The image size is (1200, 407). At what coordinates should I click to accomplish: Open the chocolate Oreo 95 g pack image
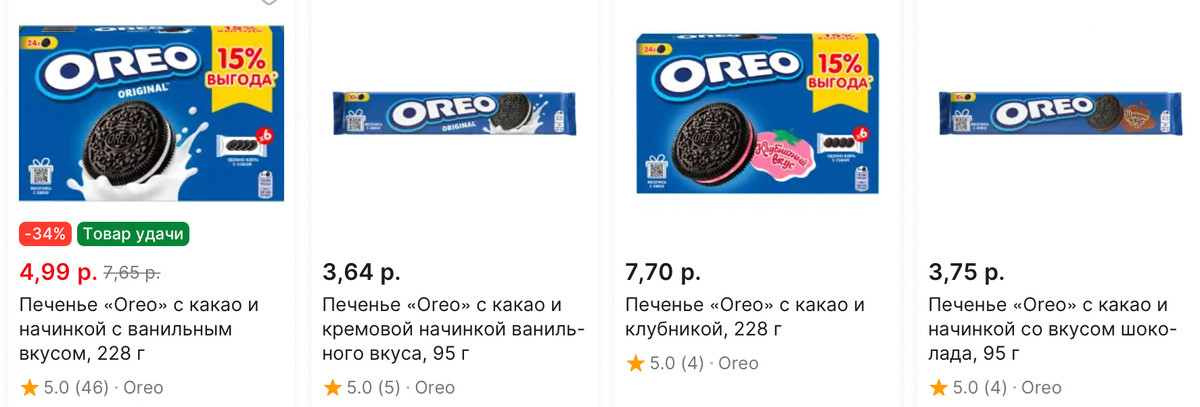tap(1060, 112)
